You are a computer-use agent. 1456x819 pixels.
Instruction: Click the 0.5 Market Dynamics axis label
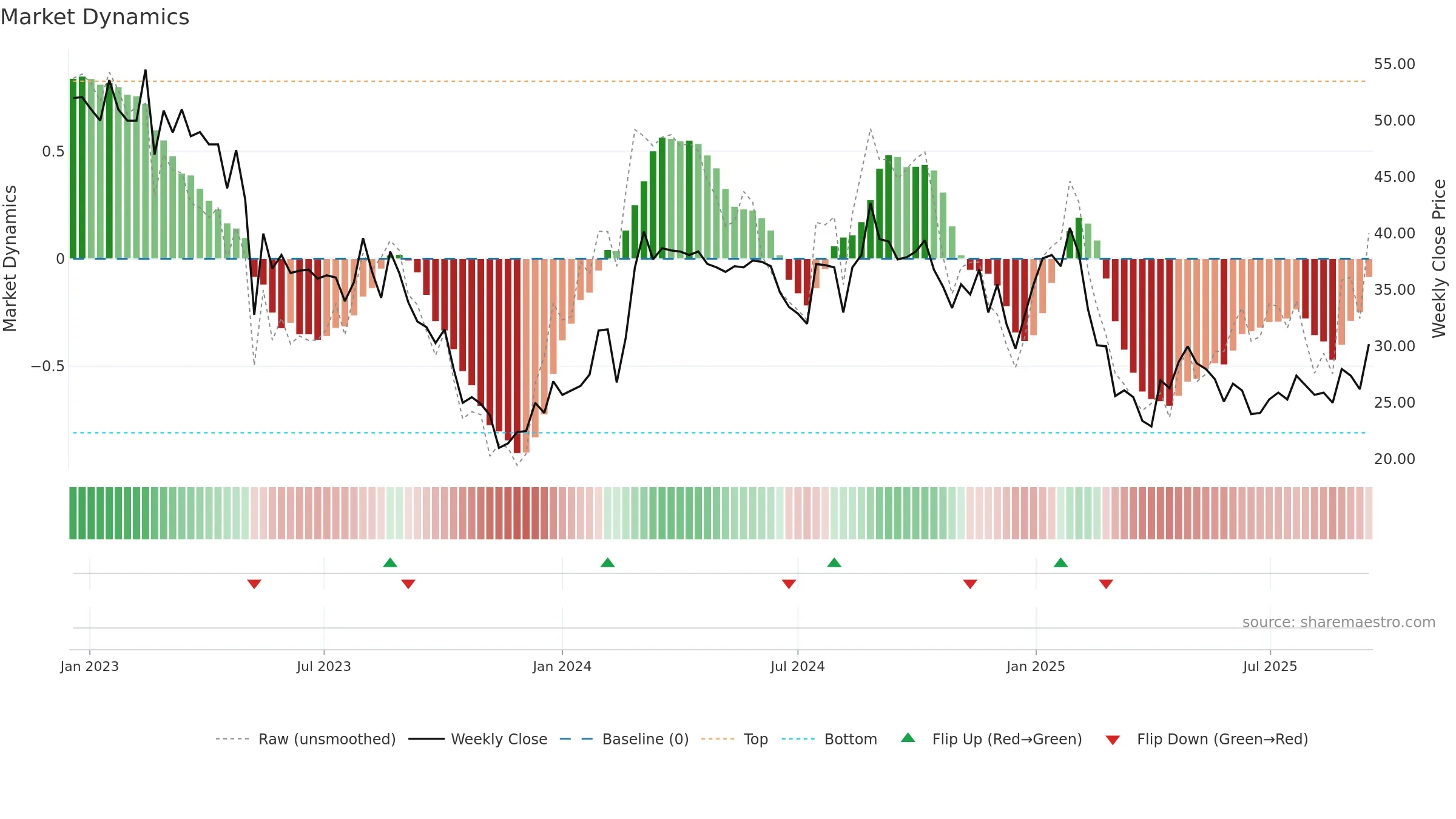click(53, 151)
